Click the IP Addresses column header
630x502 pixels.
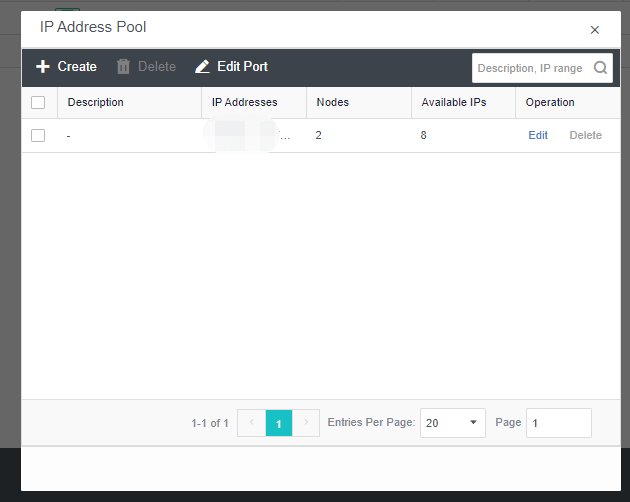pyautogui.click(x=244, y=102)
